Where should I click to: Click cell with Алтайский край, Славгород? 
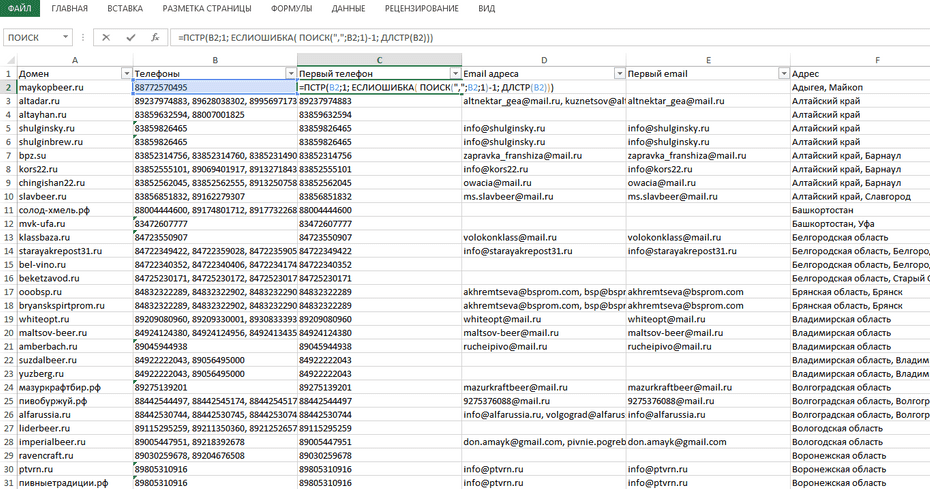(860, 196)
